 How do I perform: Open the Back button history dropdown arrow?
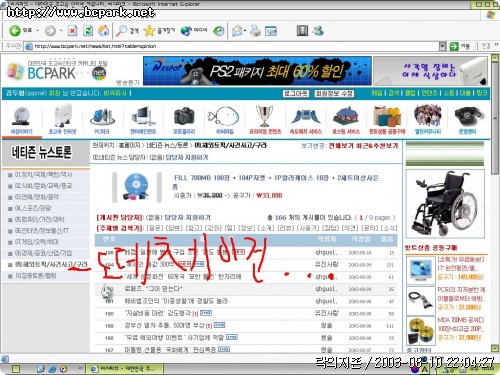click(37, 31)
